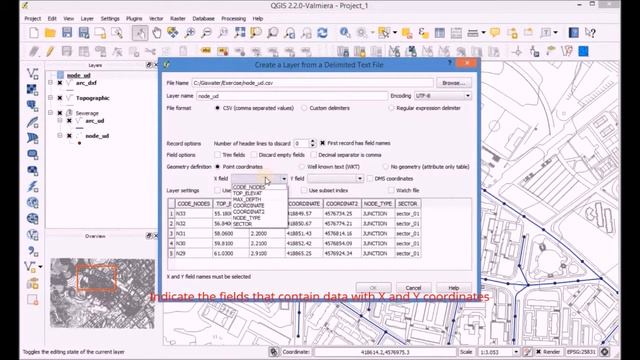Click the Layer name input field

tap(292, 96)
